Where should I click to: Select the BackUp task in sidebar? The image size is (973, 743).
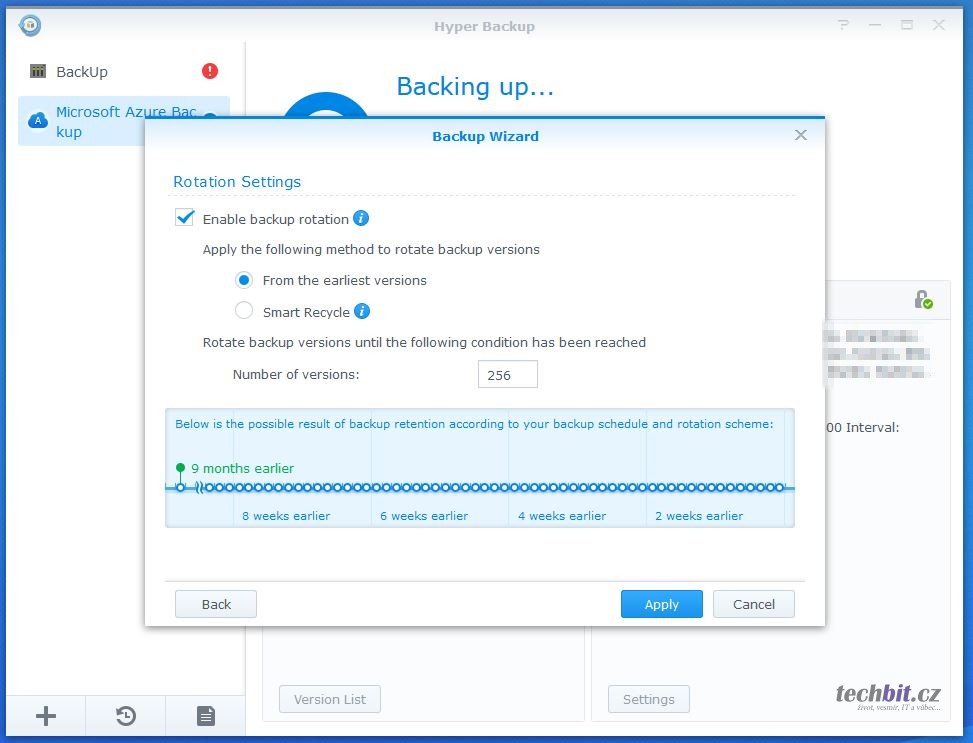[82, 72]
